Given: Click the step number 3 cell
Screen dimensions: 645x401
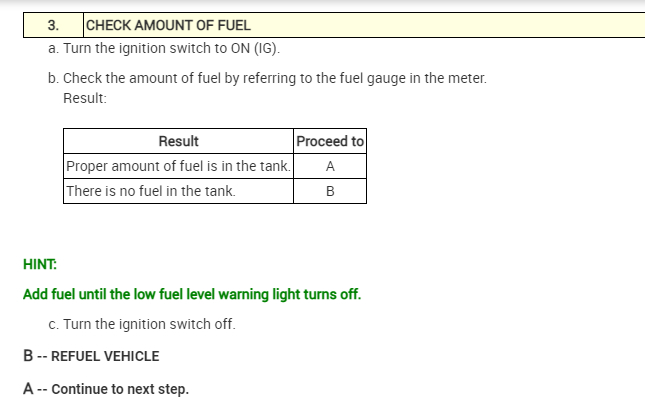Looking at the screenshot, I should 54,25.
